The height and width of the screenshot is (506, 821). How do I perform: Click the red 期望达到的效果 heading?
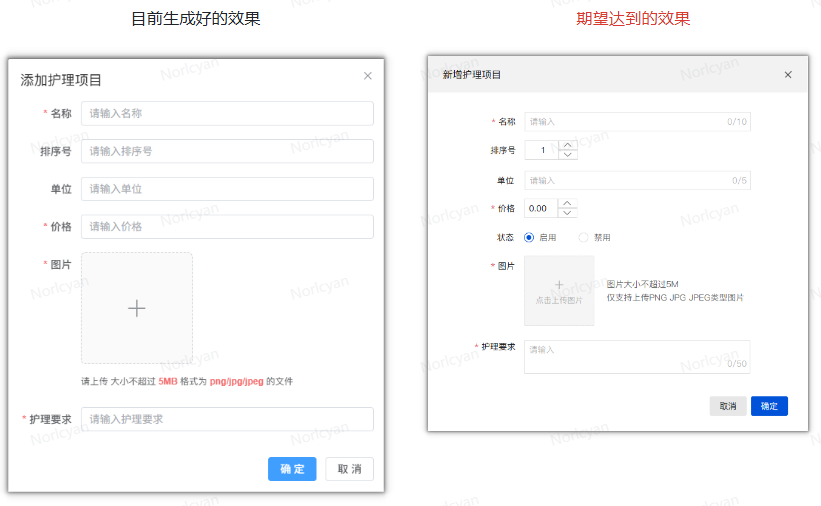tap(633, 19)
